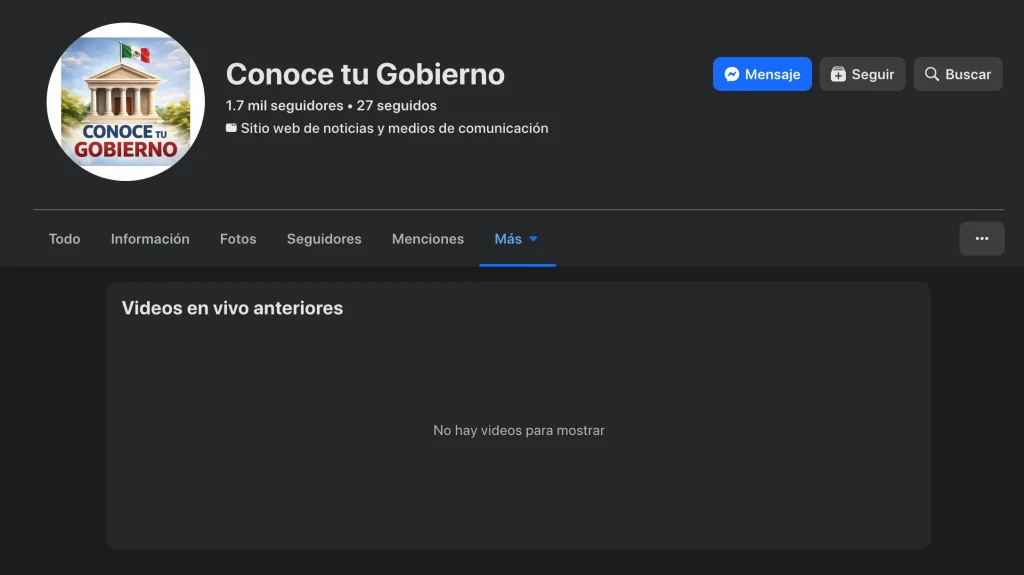
Task: Click the No hay videos para mostrar text
Action: (x=519, y=431)
